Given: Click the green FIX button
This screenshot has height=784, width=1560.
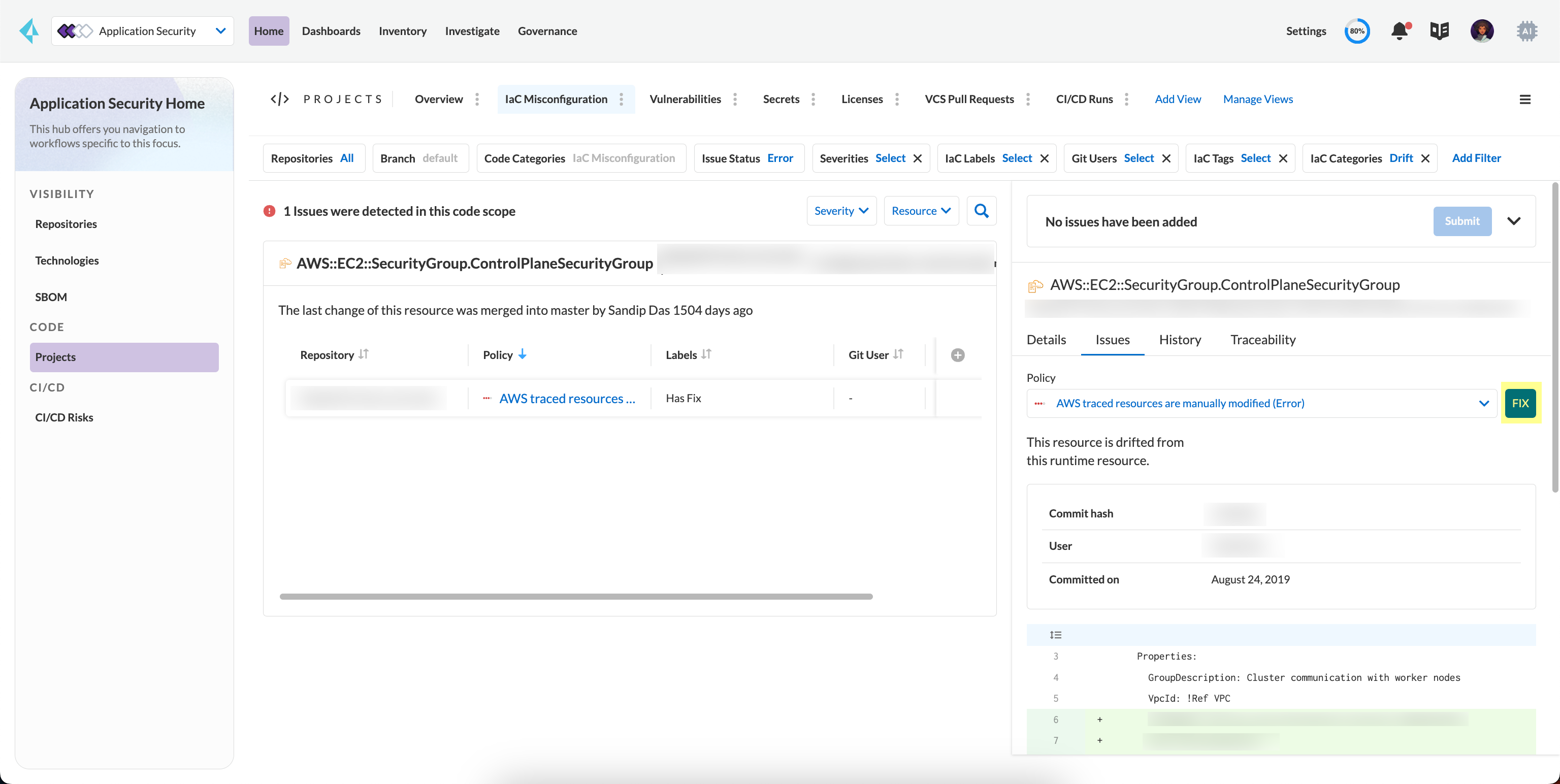Looking at the screenshot, I should [x=1520, y=403].
